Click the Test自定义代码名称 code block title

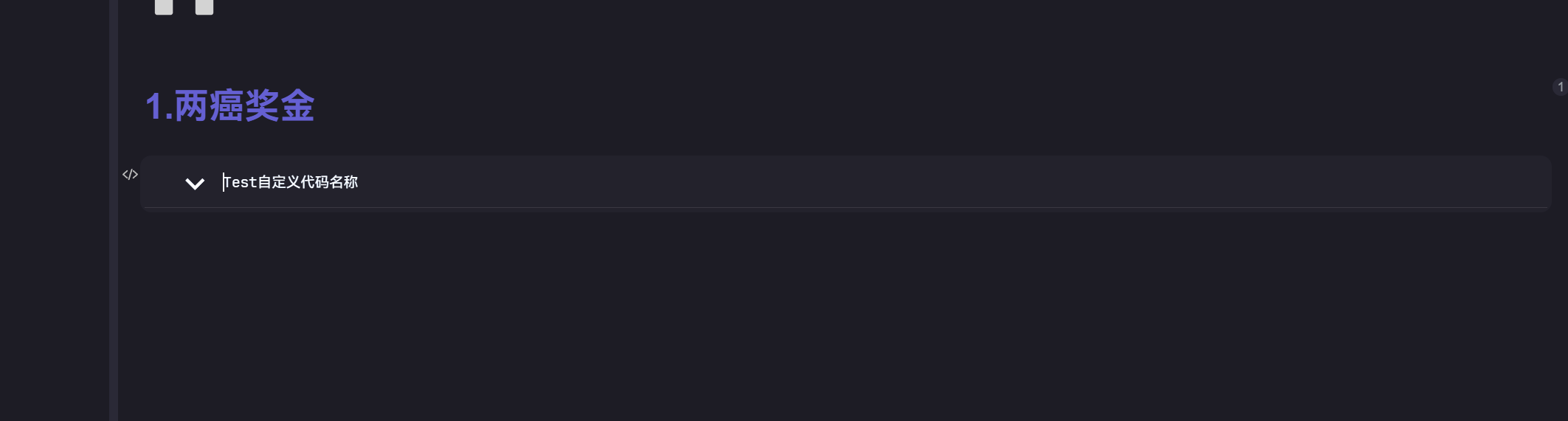[x=291, y=182]
